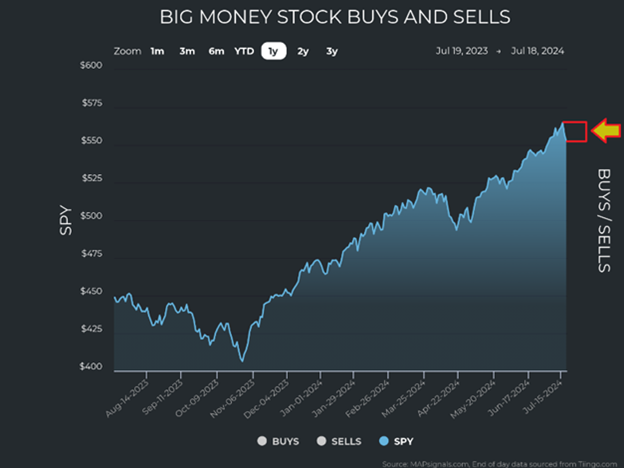624x468 pixels.
Task: Click the yellow arrow pointing at the chart
Action: pos(604,130)
